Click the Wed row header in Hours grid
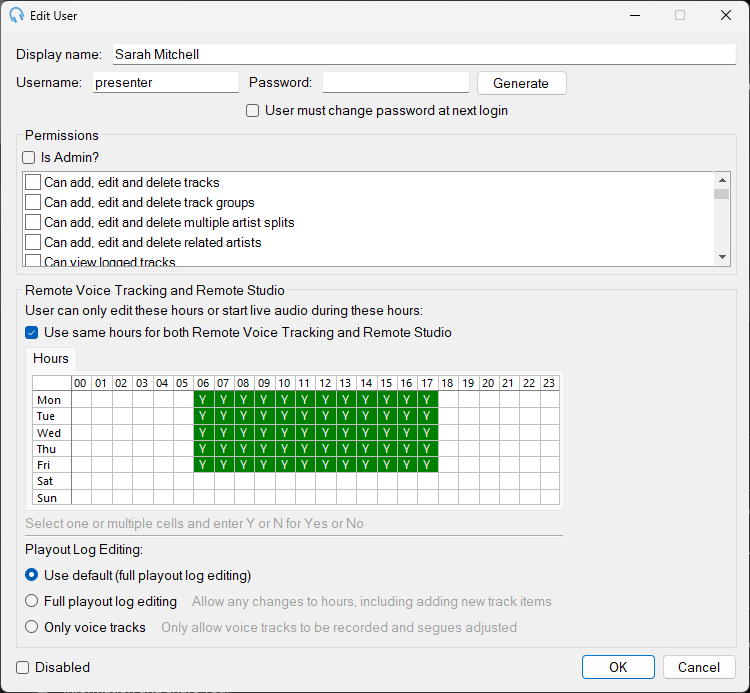 [x=52, y=433]
